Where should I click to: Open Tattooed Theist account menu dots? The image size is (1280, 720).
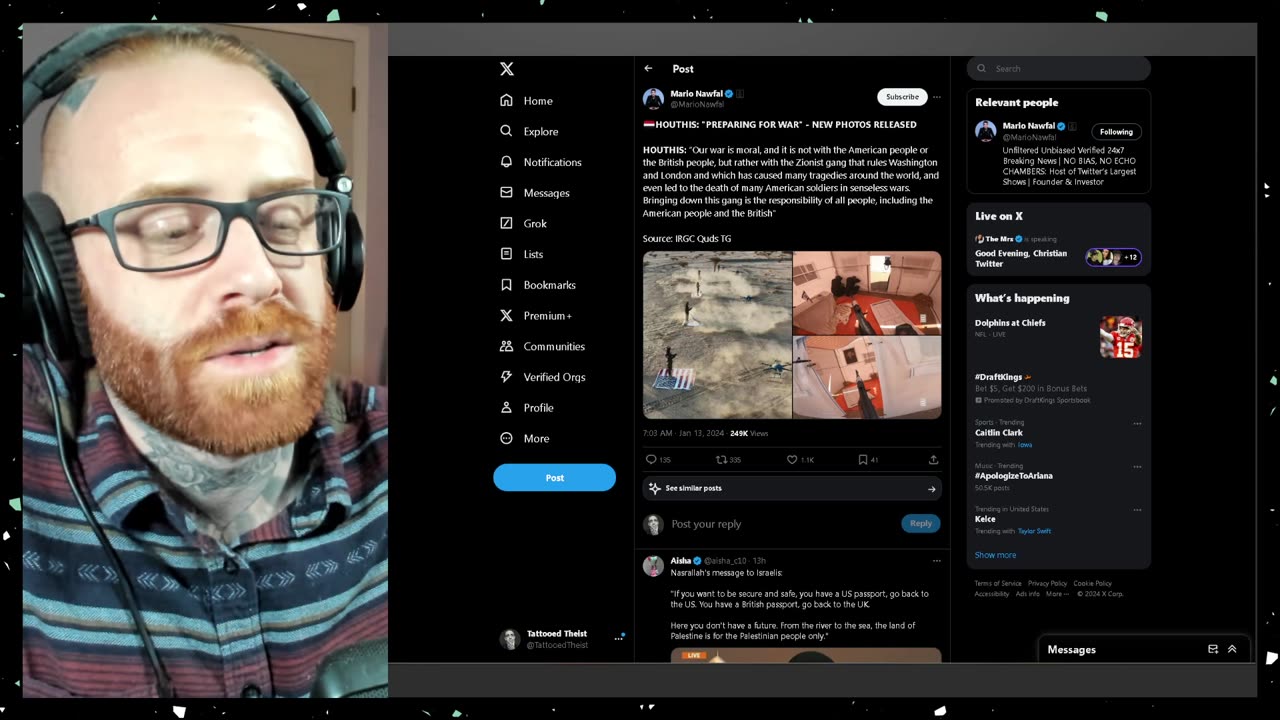(x=618, y=639)
